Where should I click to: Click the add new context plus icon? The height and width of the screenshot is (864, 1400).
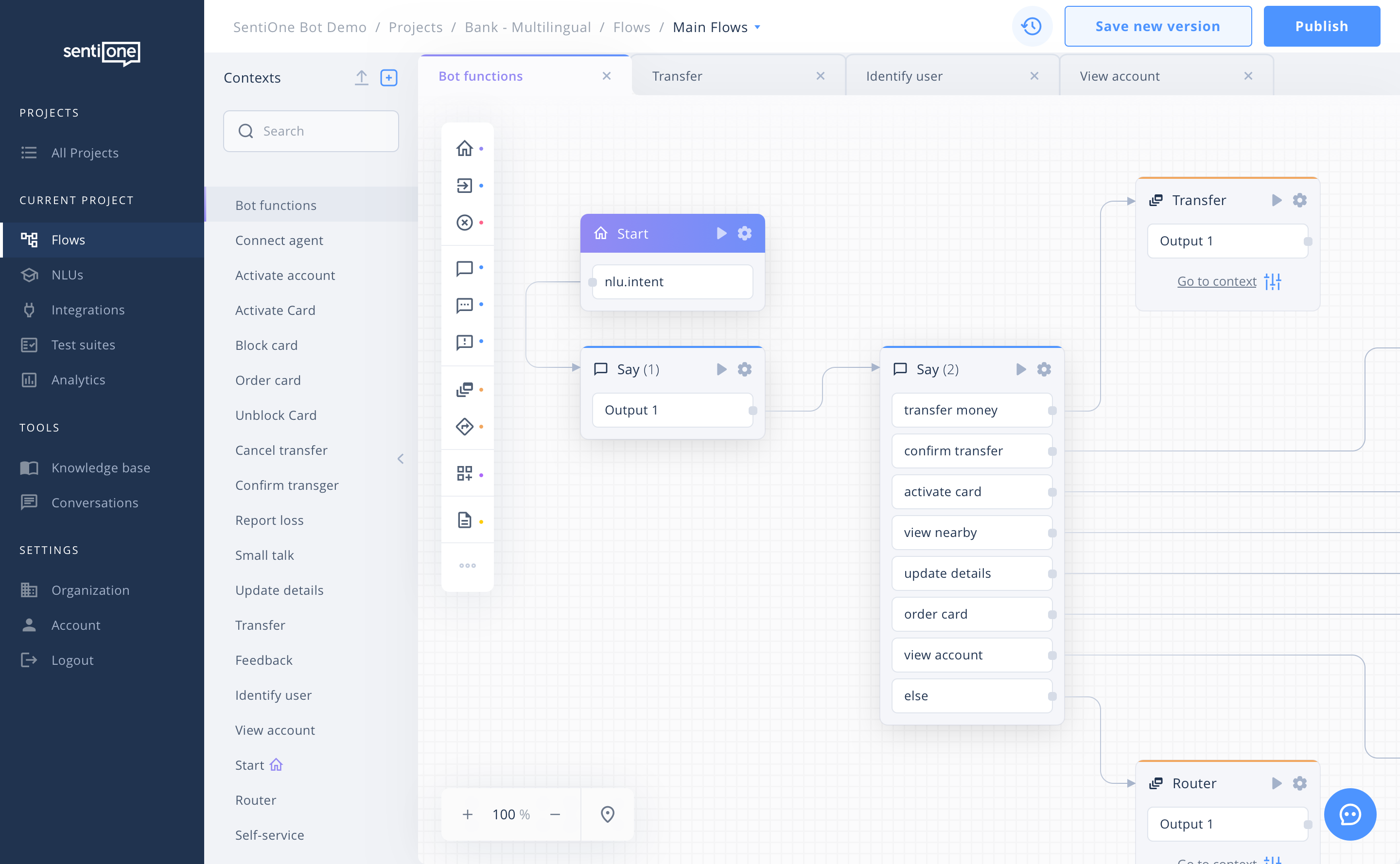tap(389, 78)
